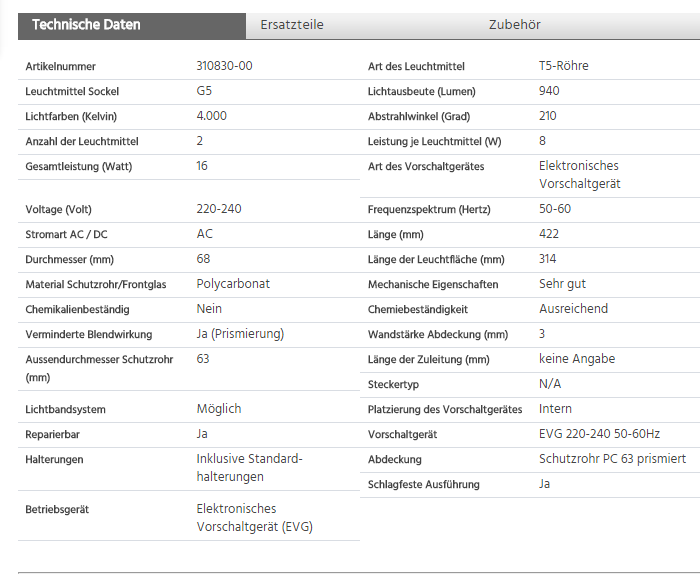Viewport: 700px width, 586px height.
Task: Select Sehr gut value
Action: click(x=562, y=284)
